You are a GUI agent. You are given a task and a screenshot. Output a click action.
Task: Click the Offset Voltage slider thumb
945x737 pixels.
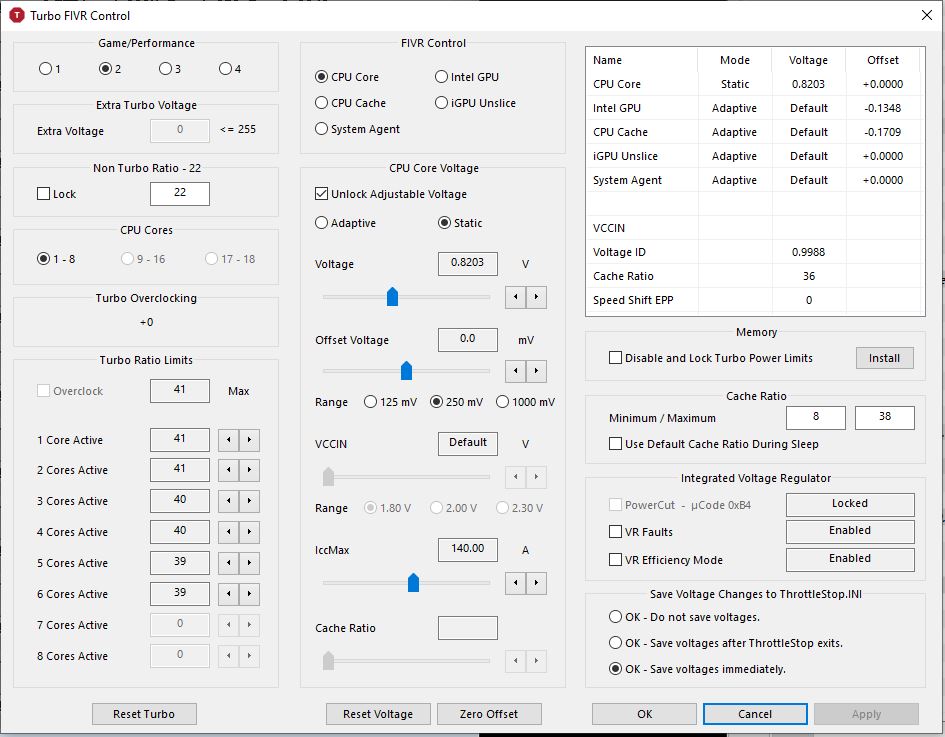pos(406,371)
